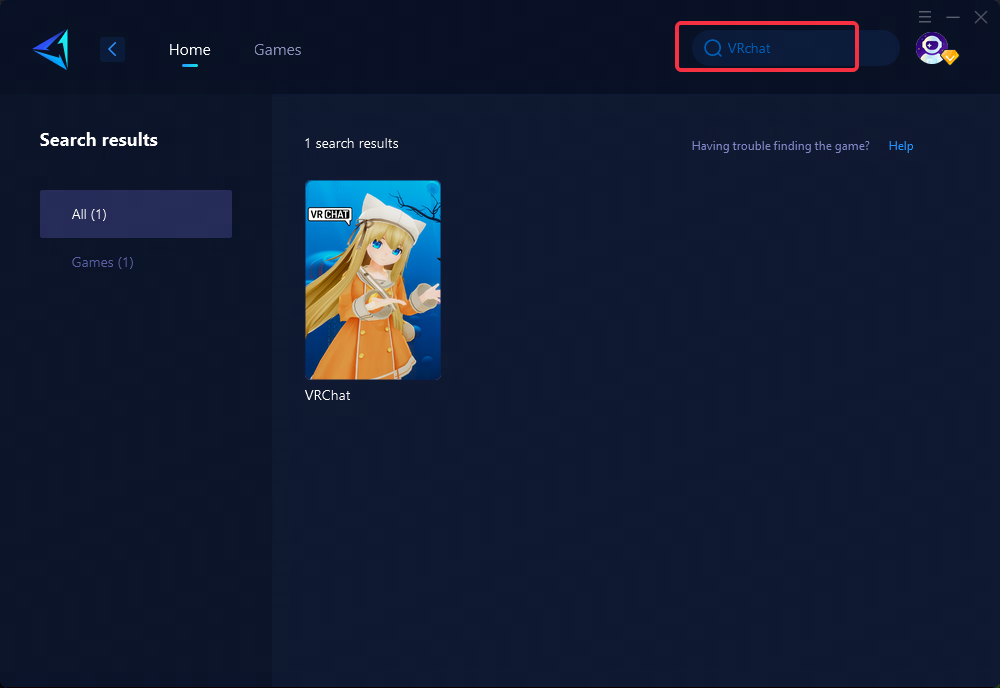Click "Having trouble finding the game?" text
This screenshot has width=1000, height=688.
(x=781, y=146)
